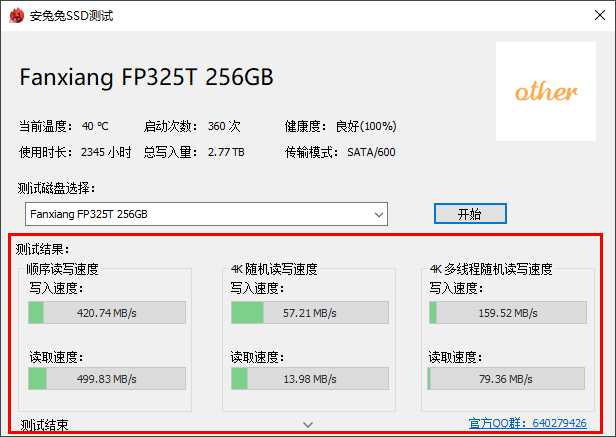Click the Fanxiang FP325T 256GB title heading
The width and height of the screenshot is (616, 437).
[146, 77]
